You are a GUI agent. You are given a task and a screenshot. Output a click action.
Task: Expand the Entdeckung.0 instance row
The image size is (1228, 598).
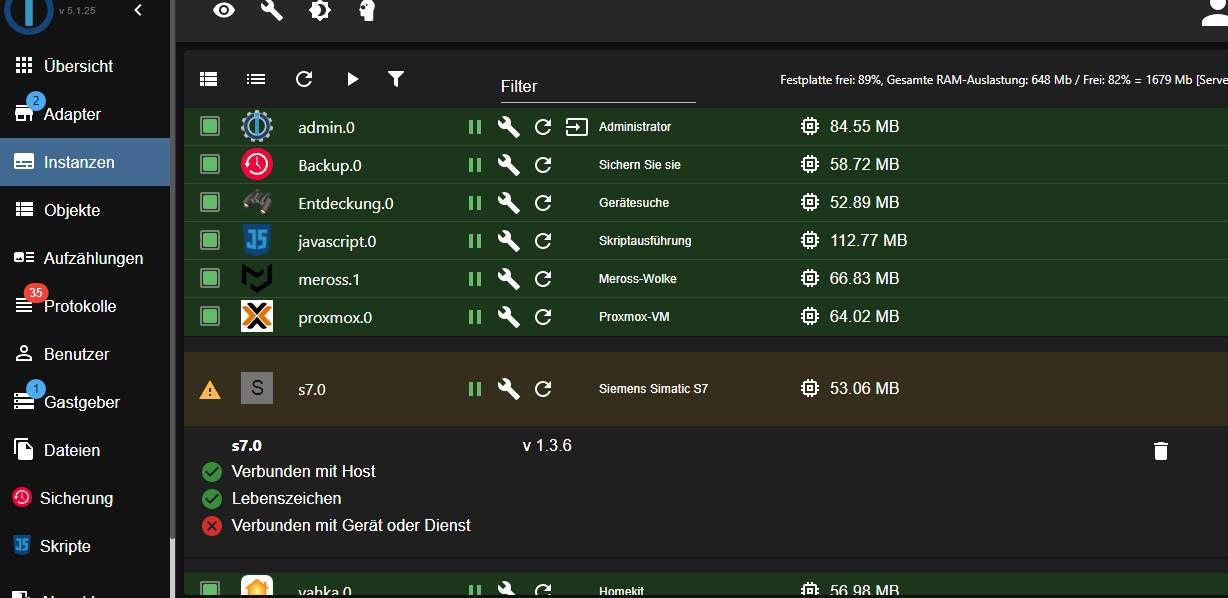346,204
